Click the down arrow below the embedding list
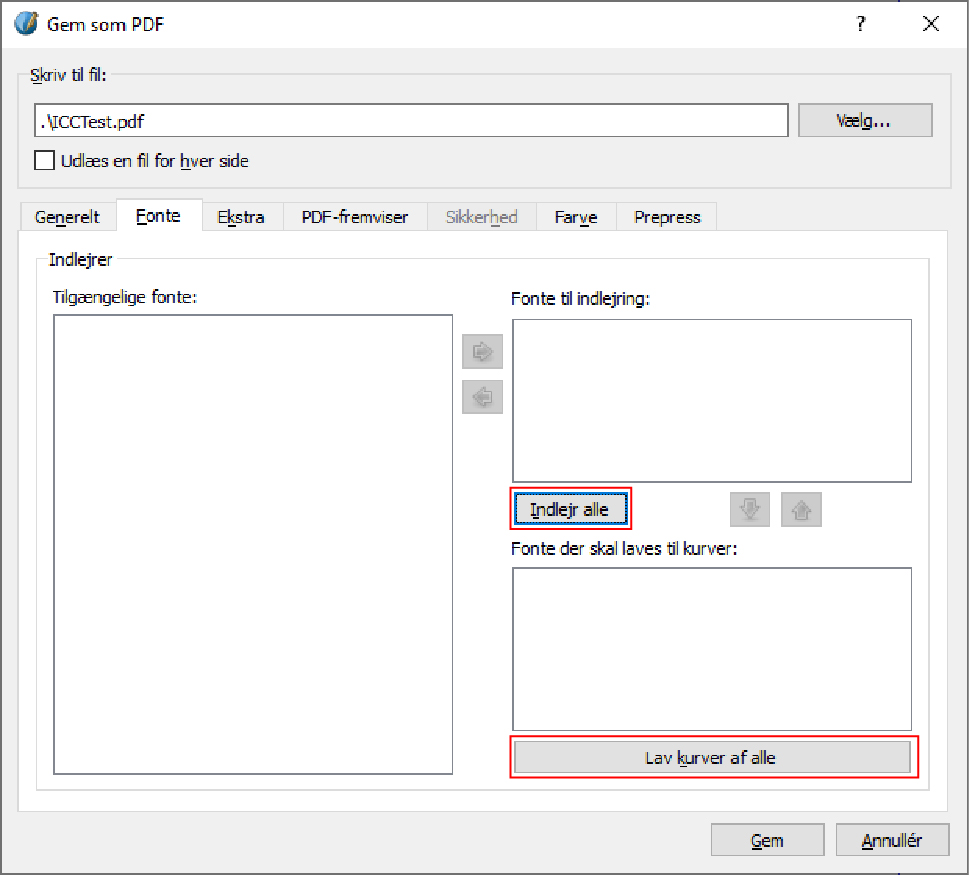 [x=749, y=510]
